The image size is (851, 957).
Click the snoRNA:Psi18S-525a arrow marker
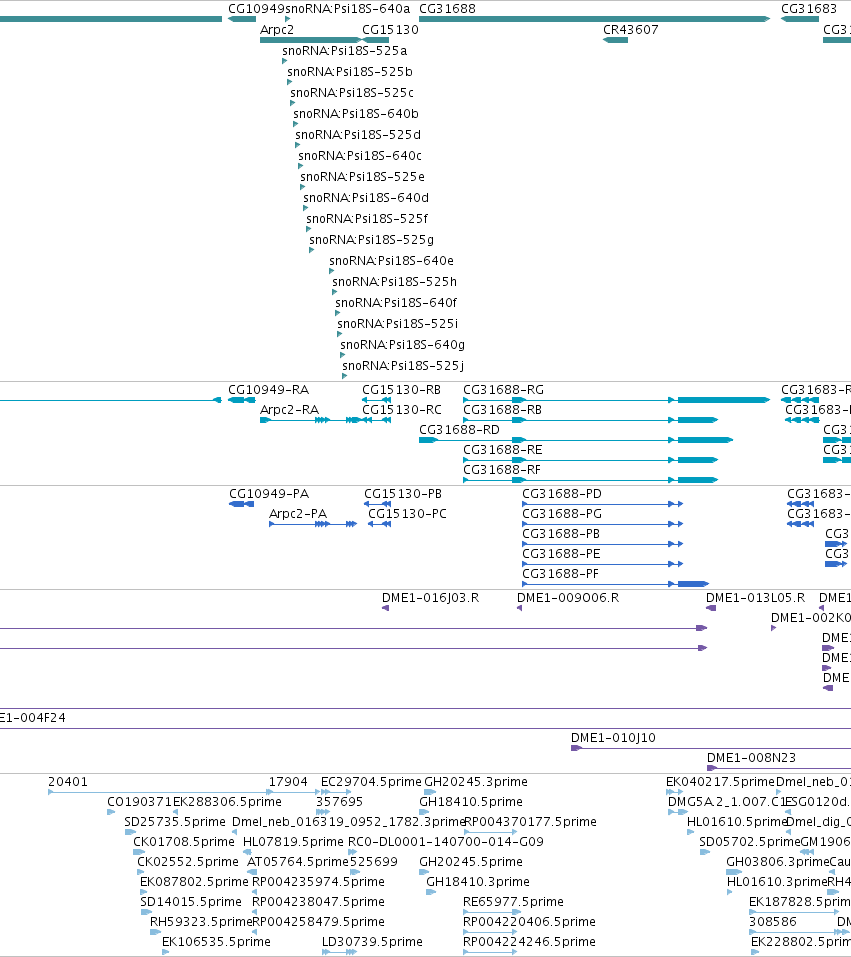(x=284, y=61)
